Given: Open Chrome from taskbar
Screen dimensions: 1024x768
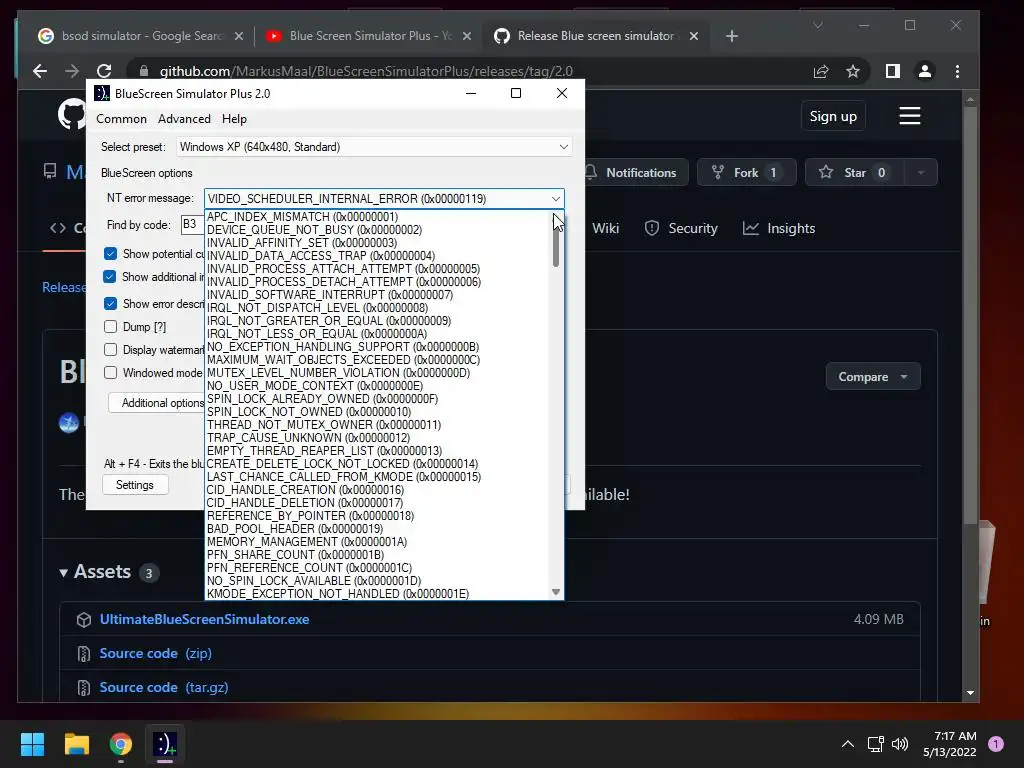Looking at the screenshot, I should [121, 744].
